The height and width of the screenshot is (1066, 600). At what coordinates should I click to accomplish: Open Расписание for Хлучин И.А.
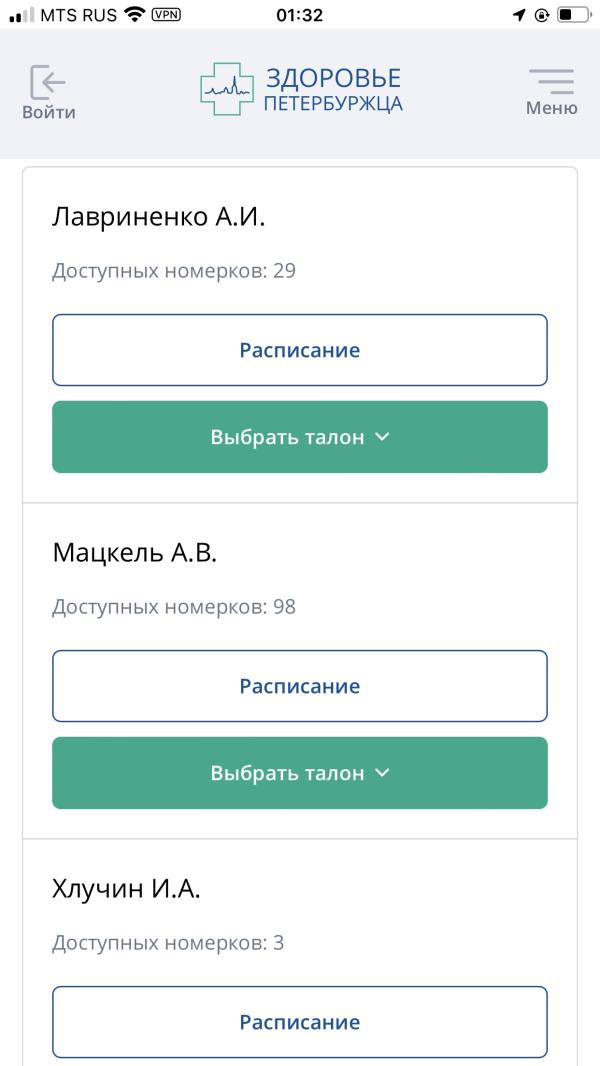(x=300, y=1022)
